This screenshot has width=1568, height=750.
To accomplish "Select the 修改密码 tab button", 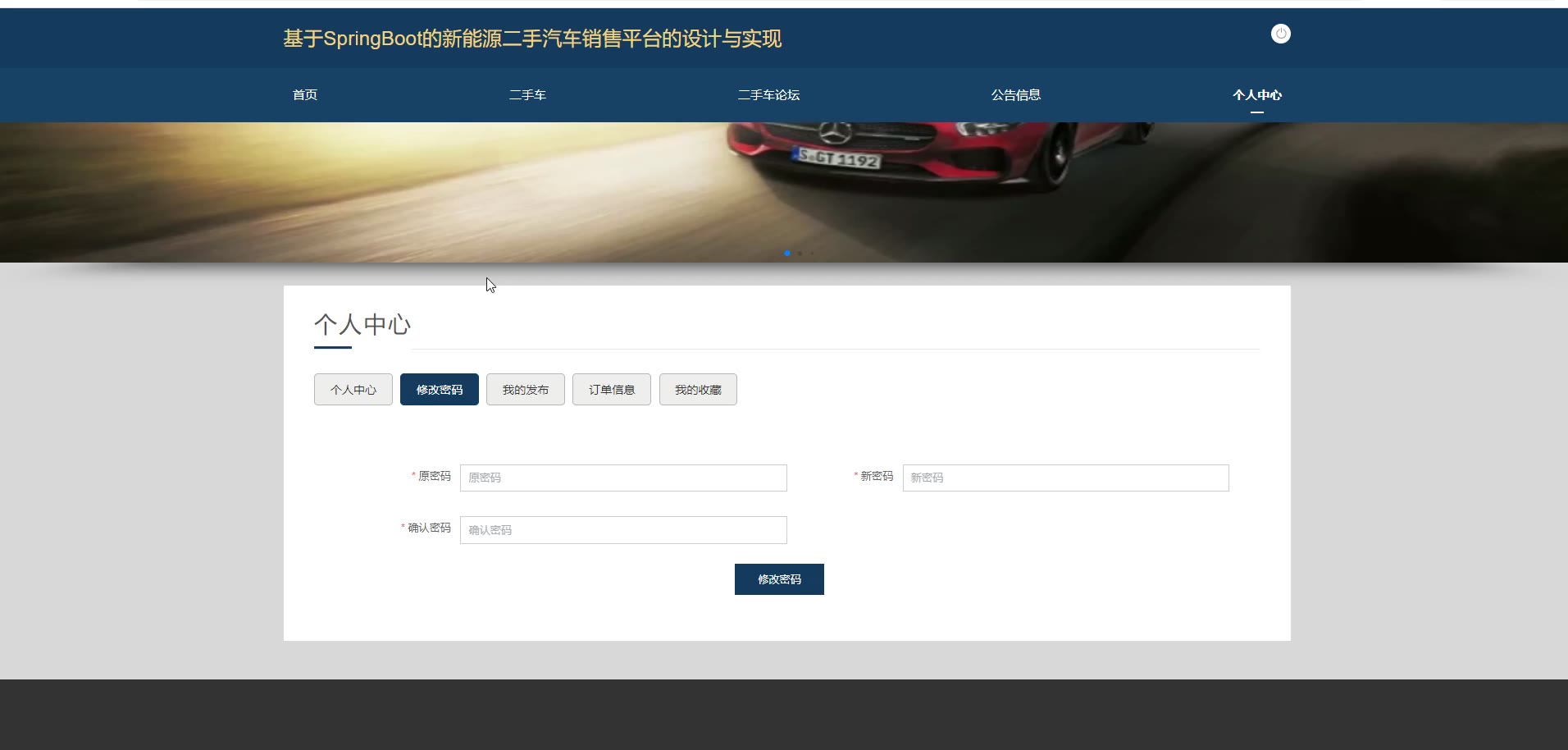I will coord(440,390).
